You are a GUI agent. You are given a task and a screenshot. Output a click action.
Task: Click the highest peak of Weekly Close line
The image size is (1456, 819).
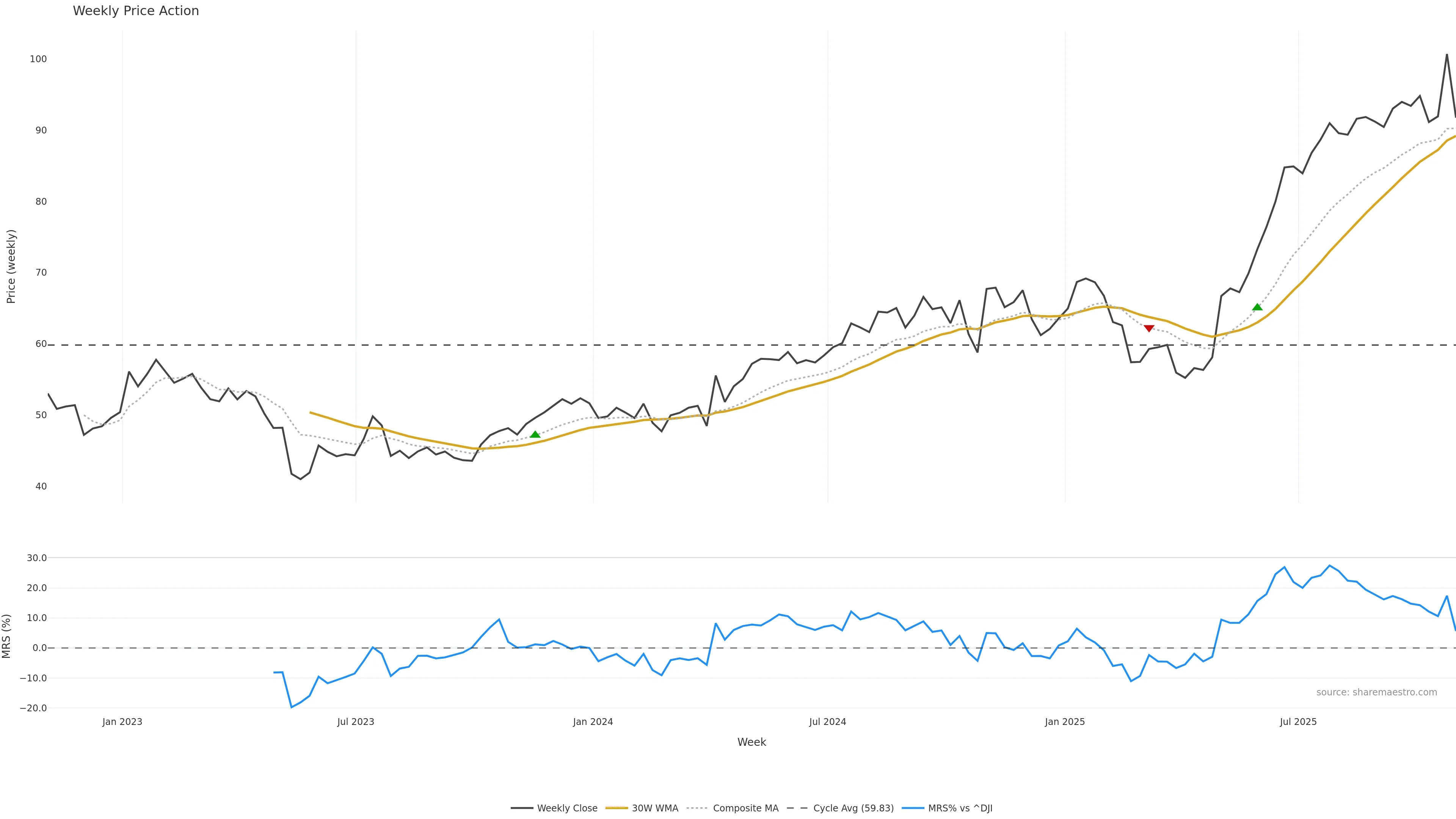(x=1447, y=55)
